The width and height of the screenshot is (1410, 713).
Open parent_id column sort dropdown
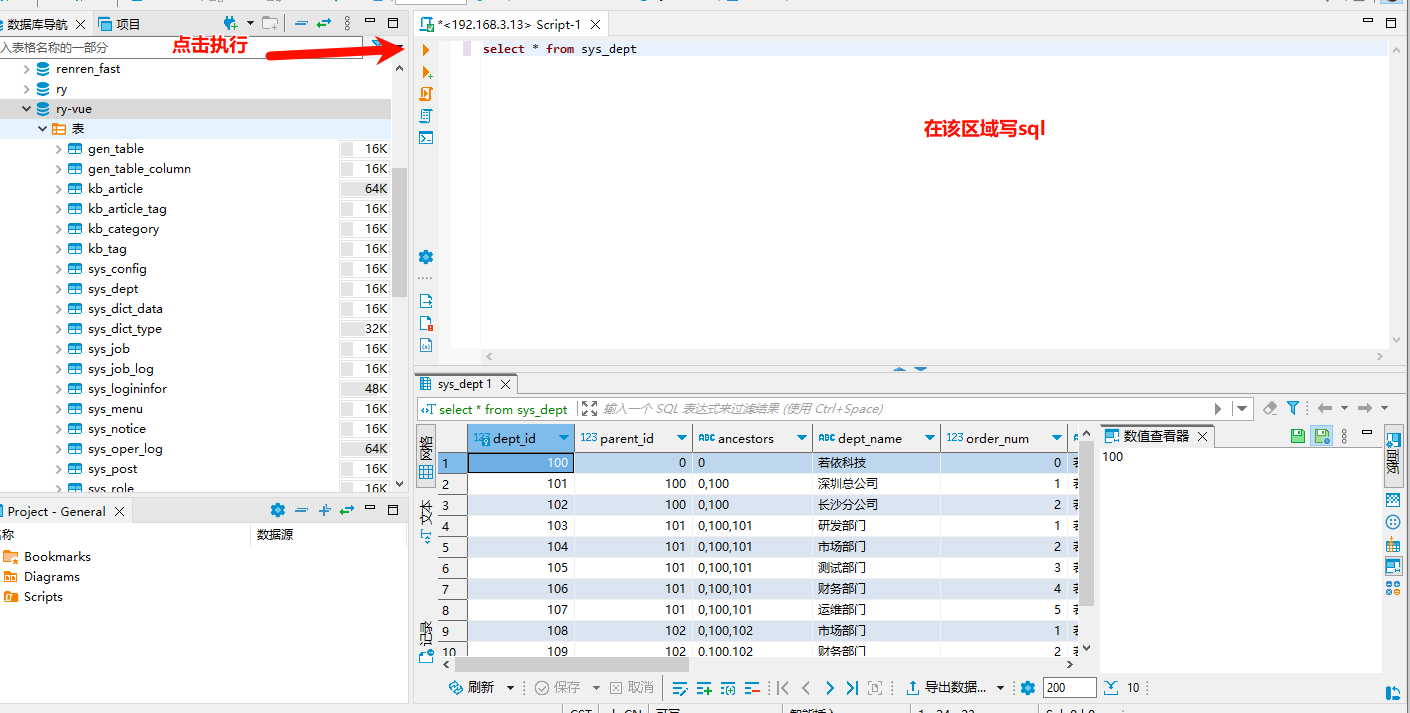coord(682,438)
